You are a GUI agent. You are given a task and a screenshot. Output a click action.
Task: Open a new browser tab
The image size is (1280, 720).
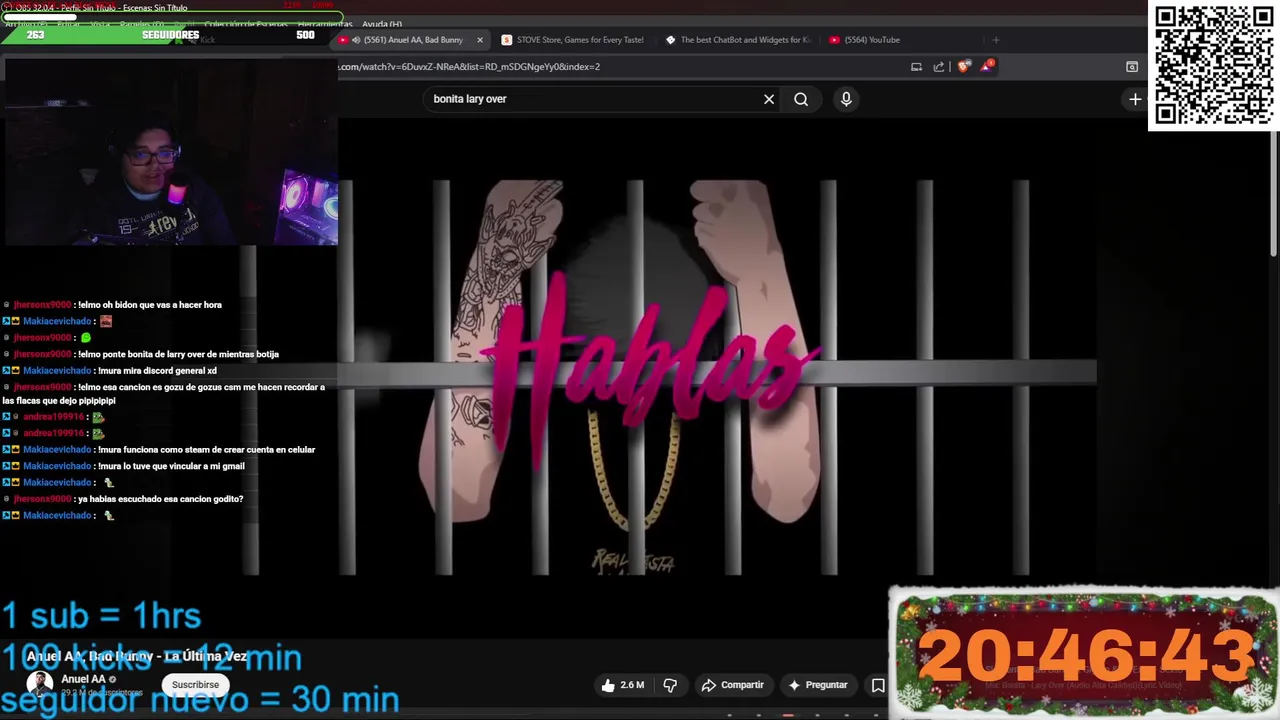pyautogui.click(x=996, y=40)
